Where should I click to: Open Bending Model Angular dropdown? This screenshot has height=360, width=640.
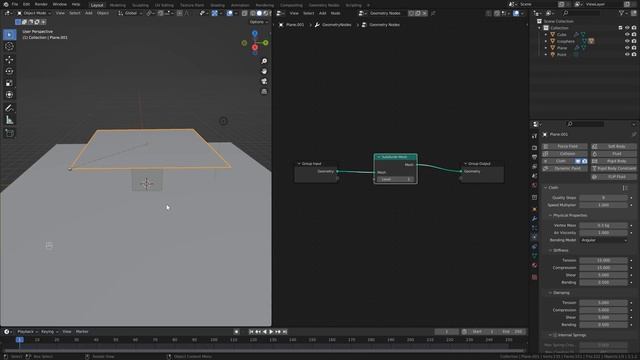point(603,240)
